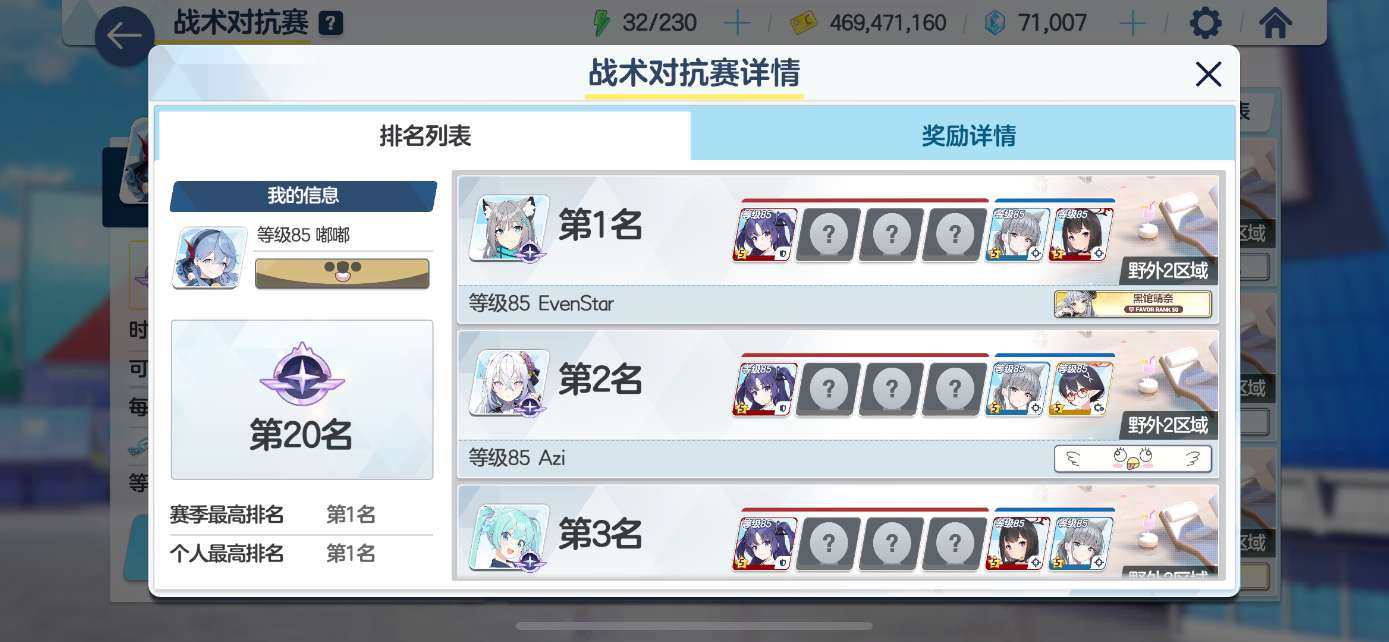Switch to 奖励详情 tab

coord(968,136)
